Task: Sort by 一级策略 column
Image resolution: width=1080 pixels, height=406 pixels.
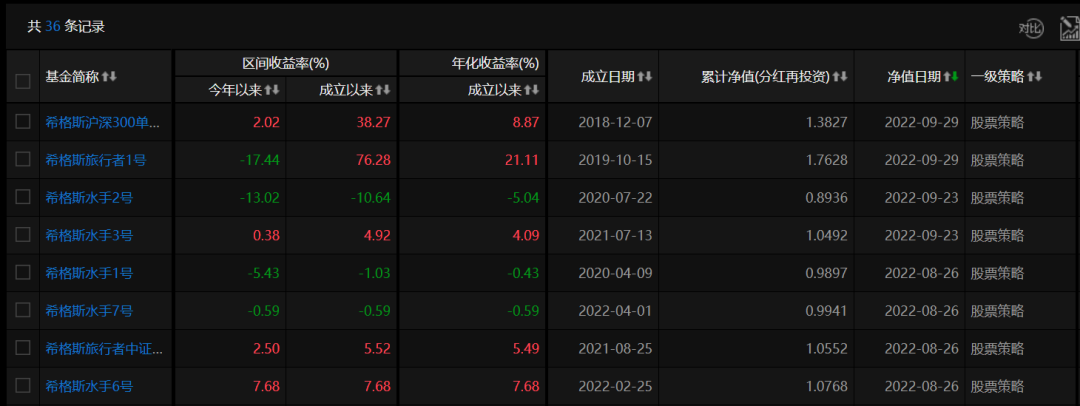Action: pyautogui.click(x=1035, y=77)
